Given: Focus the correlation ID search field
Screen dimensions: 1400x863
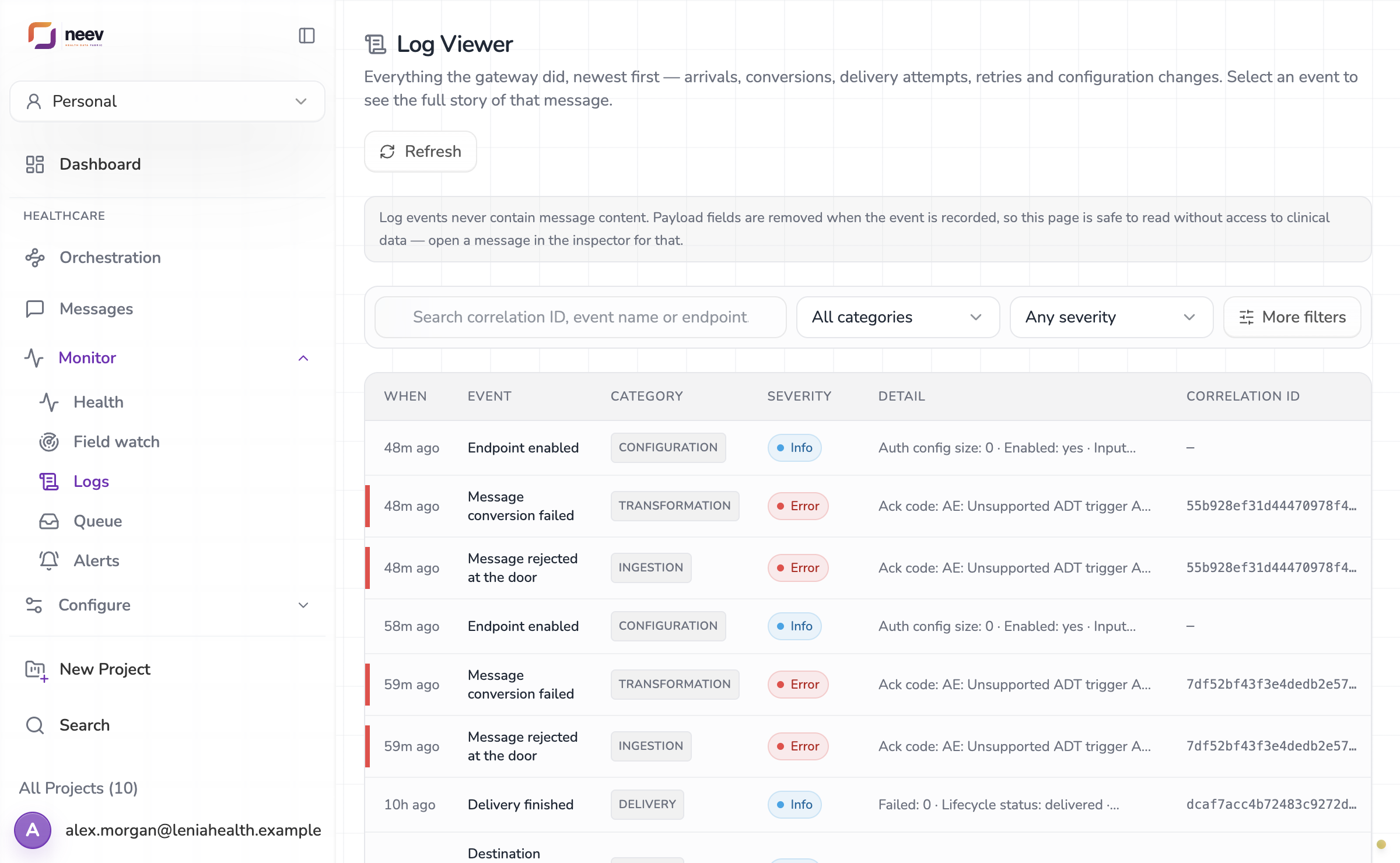Looking at the screenshot, I should pyautogui.click(x=580, y=317).
